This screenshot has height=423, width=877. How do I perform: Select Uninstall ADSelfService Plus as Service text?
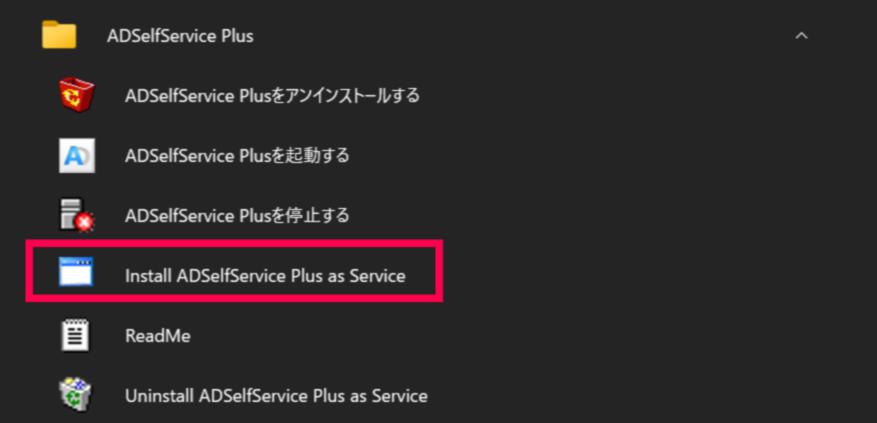coord(276,396)
